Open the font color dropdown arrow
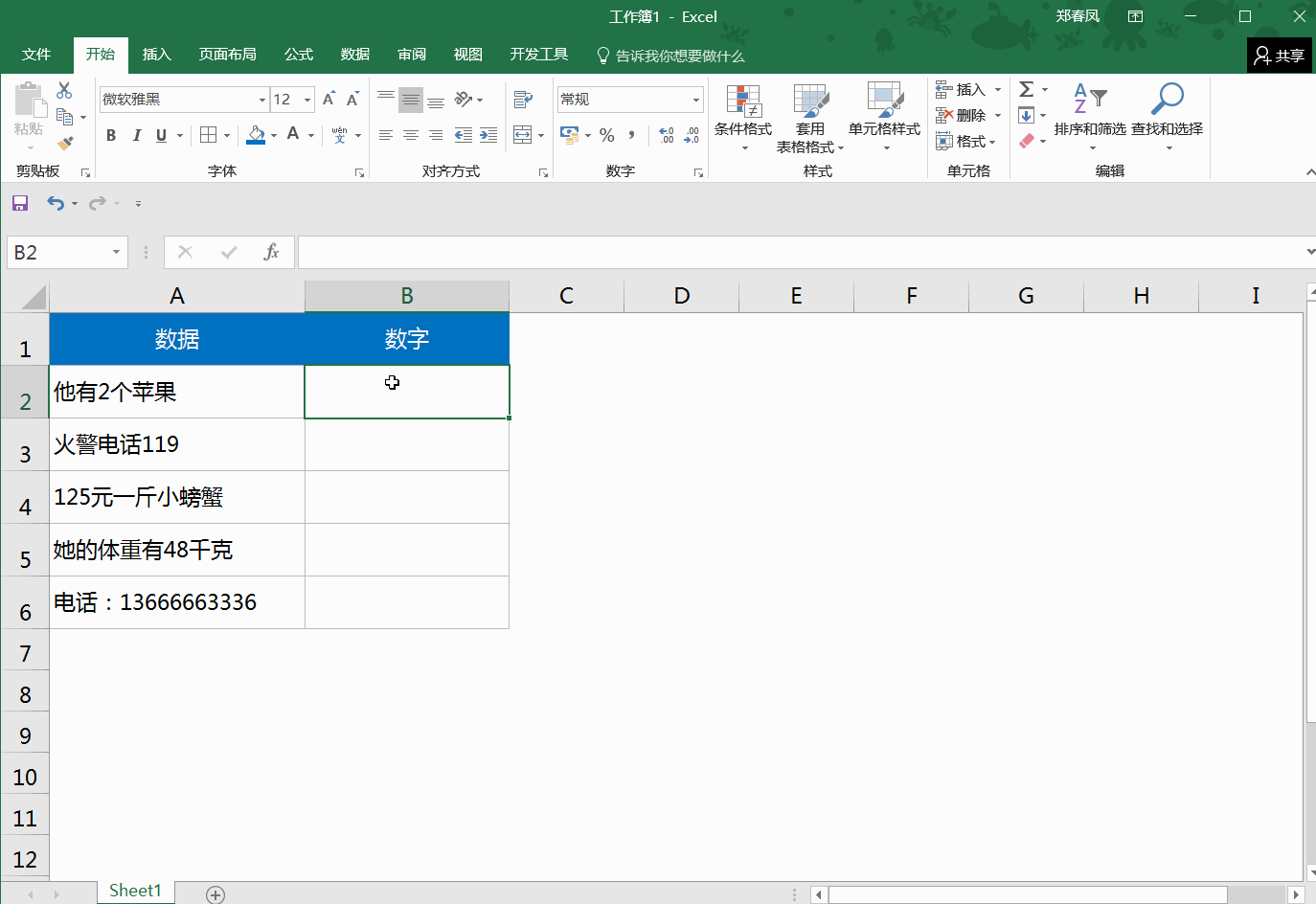Screen dimensions: 1316x904 (311, 135)
